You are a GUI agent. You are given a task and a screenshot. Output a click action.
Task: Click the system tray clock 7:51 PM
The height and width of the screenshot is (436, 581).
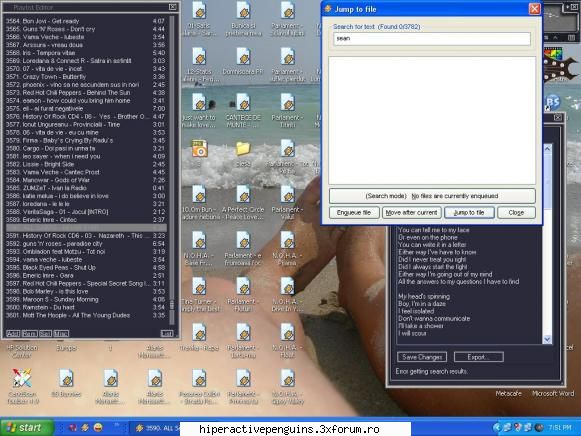point(560,428)
